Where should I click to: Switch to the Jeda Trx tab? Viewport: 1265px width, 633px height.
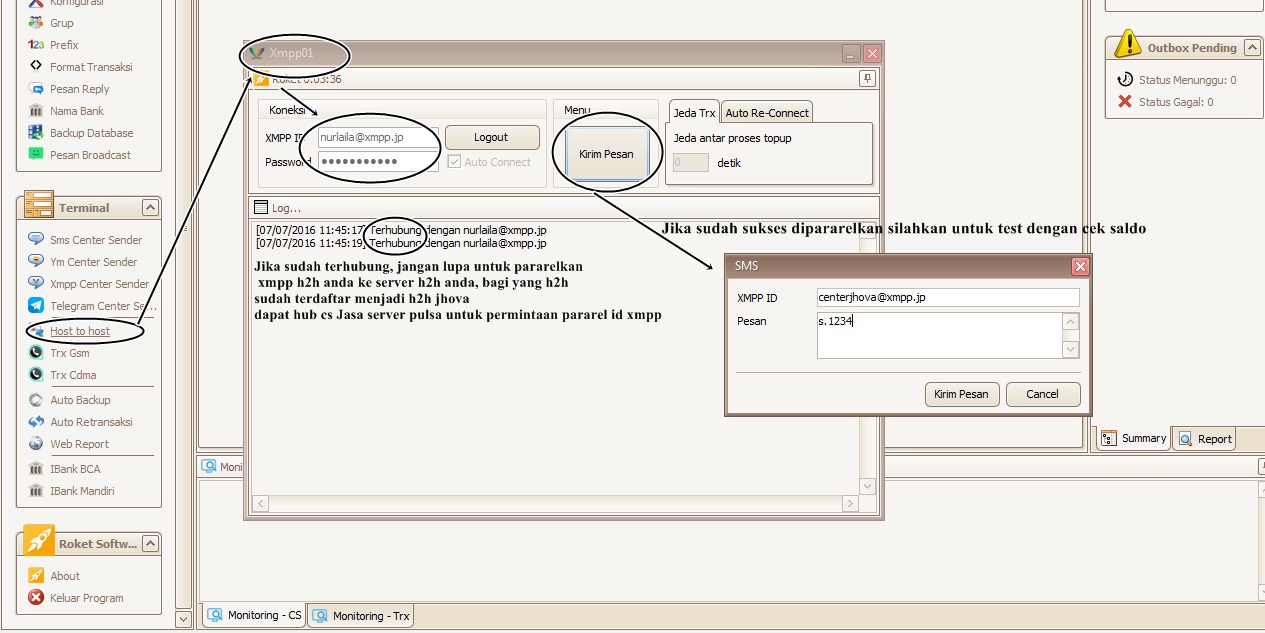[x=693, y=112]
